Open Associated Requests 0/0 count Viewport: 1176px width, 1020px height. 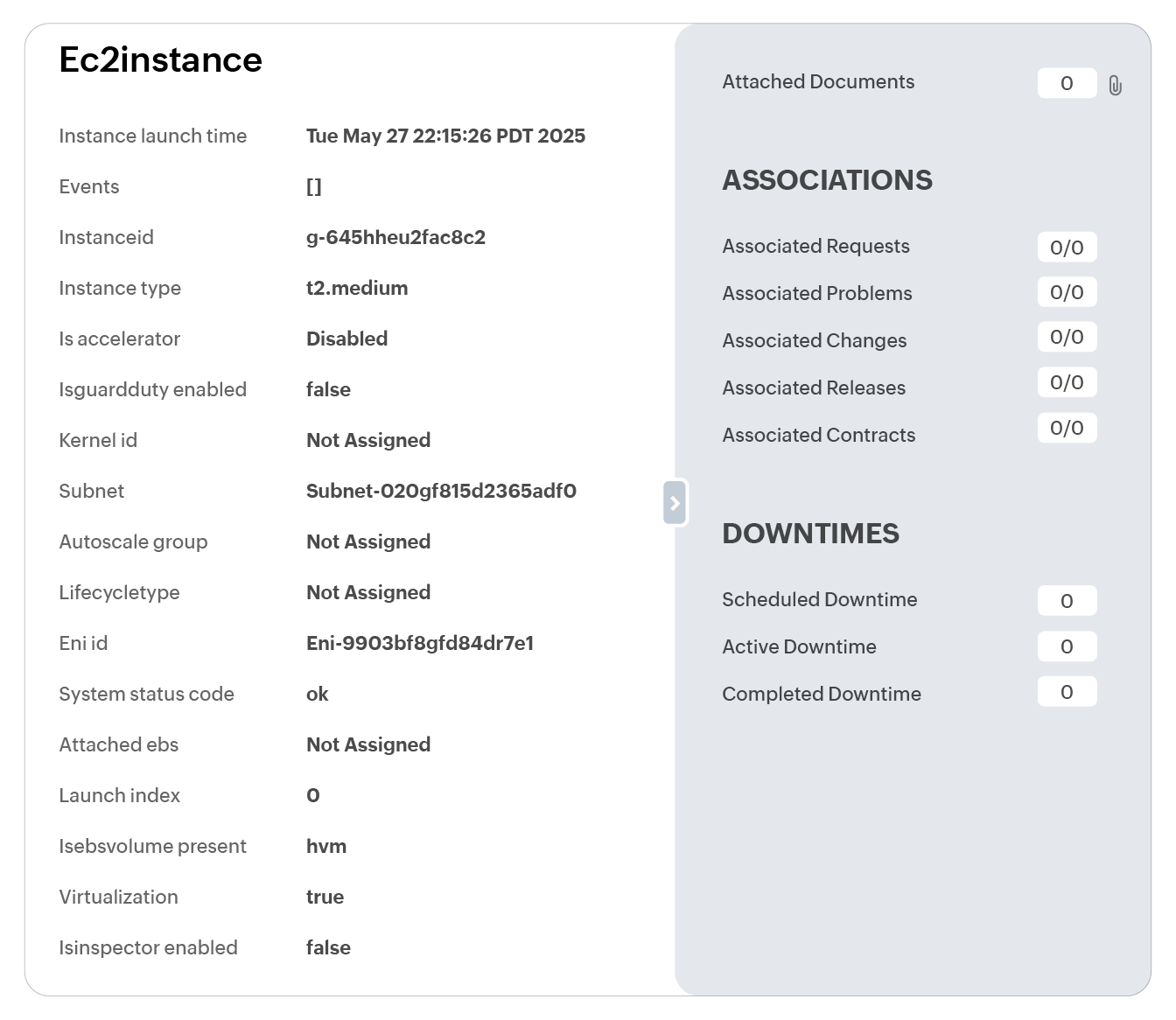click(x=1067, y=248)
